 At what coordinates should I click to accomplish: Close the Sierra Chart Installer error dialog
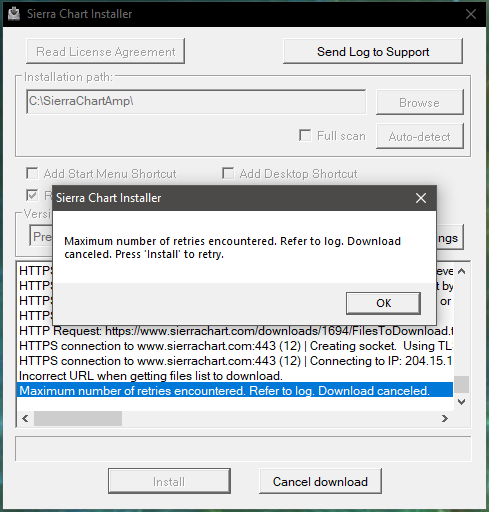pyautogui.click(x=421, y=198)
